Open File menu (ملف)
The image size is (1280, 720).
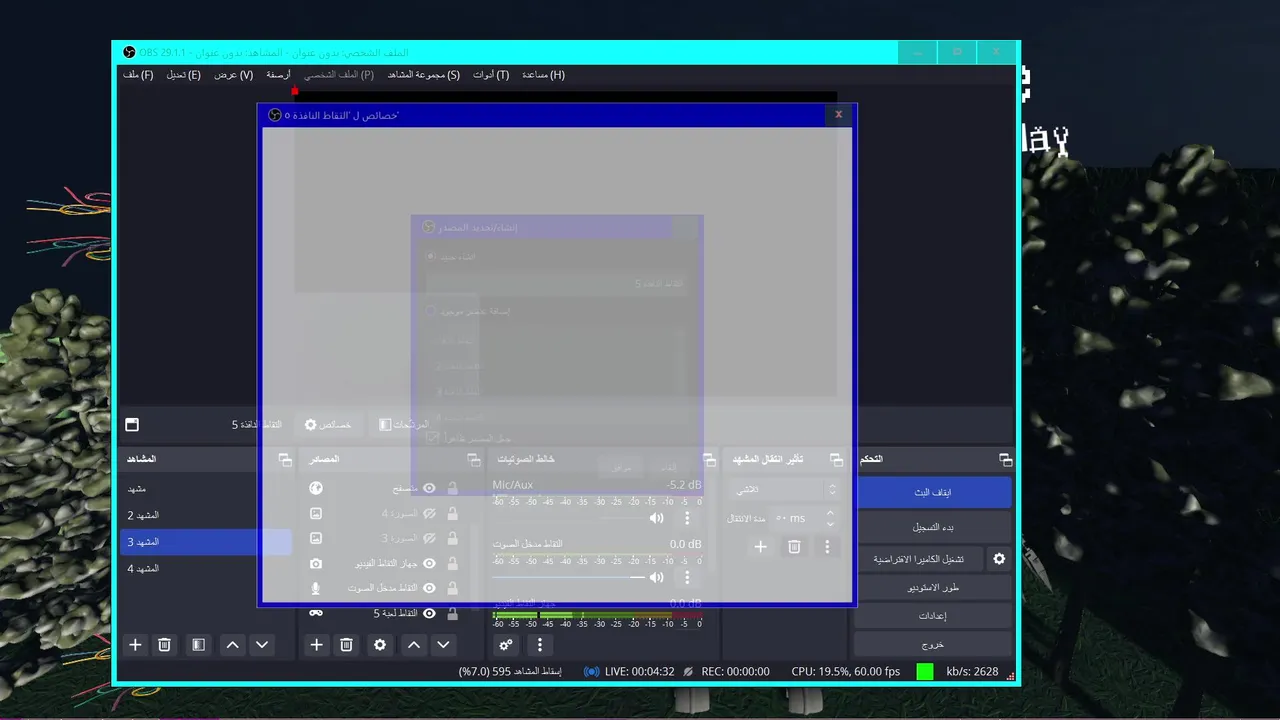[138, 75]
